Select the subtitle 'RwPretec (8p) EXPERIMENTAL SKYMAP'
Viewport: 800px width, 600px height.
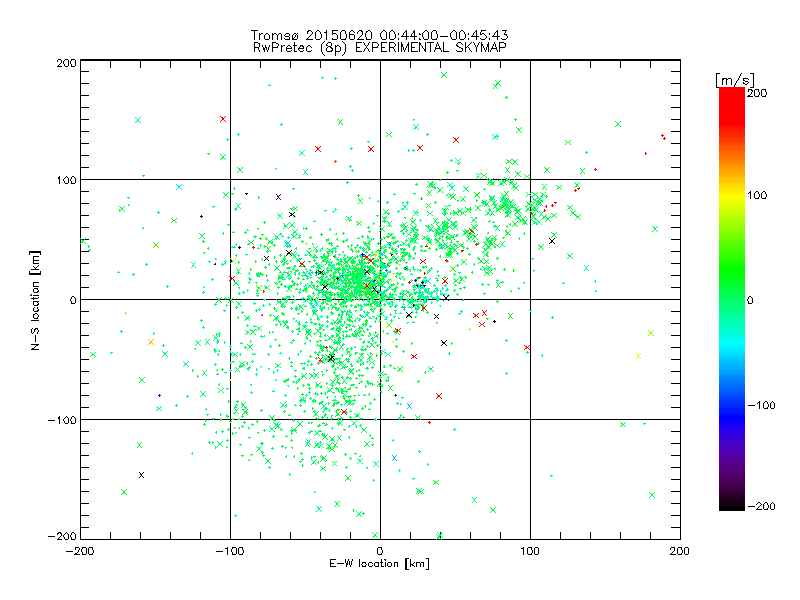(x=379, y=48)
